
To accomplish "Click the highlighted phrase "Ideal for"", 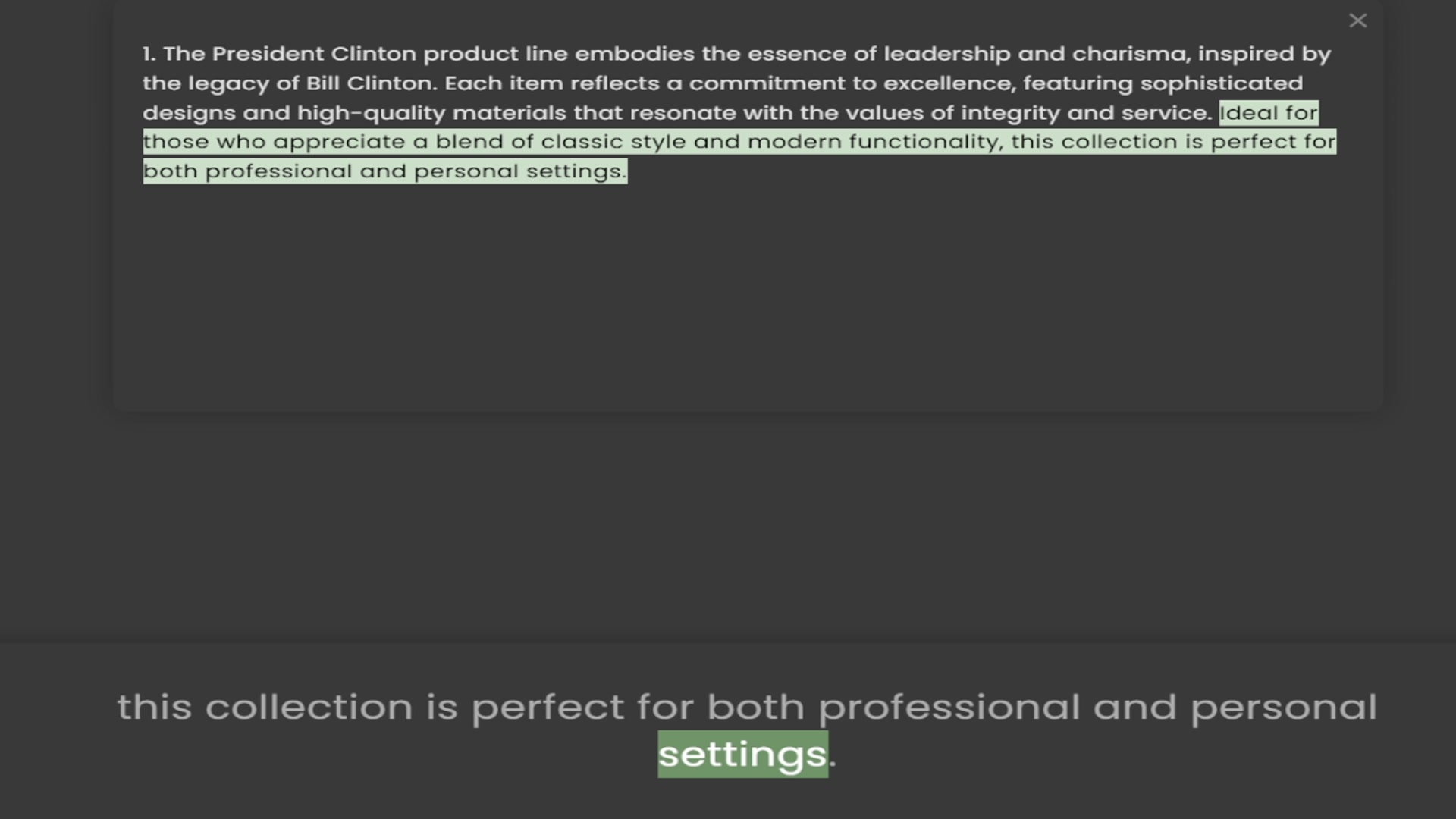I will (x=1269, y=113).
